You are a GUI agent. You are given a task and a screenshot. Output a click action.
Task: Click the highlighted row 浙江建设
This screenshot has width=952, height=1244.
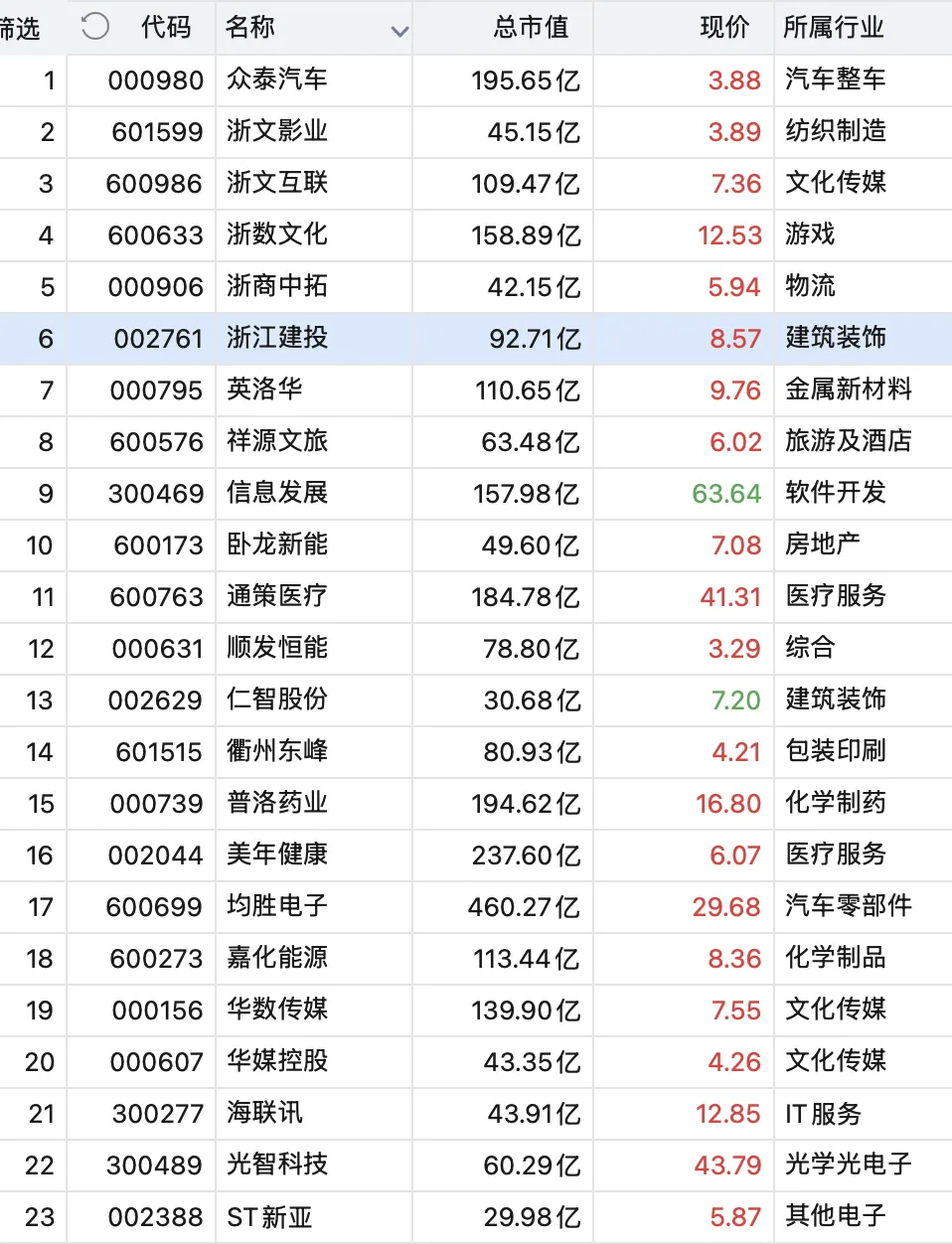(476, 339)
